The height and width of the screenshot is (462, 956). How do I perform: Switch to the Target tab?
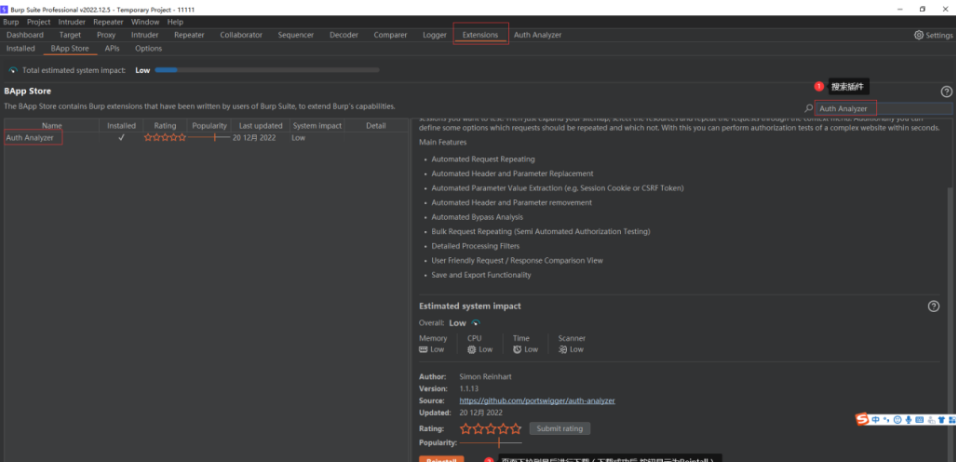[70, 35]
